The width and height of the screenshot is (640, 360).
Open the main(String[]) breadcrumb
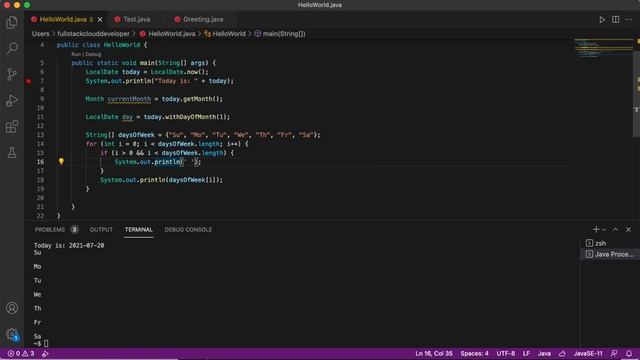point(280,34)
